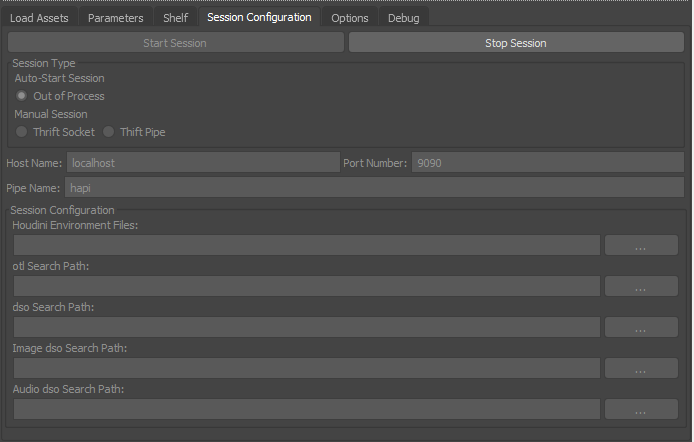Image resolution: width=694 pixels, height=442 pixels.
Task: Open the Parameters tab
Action: pos(115,18)
